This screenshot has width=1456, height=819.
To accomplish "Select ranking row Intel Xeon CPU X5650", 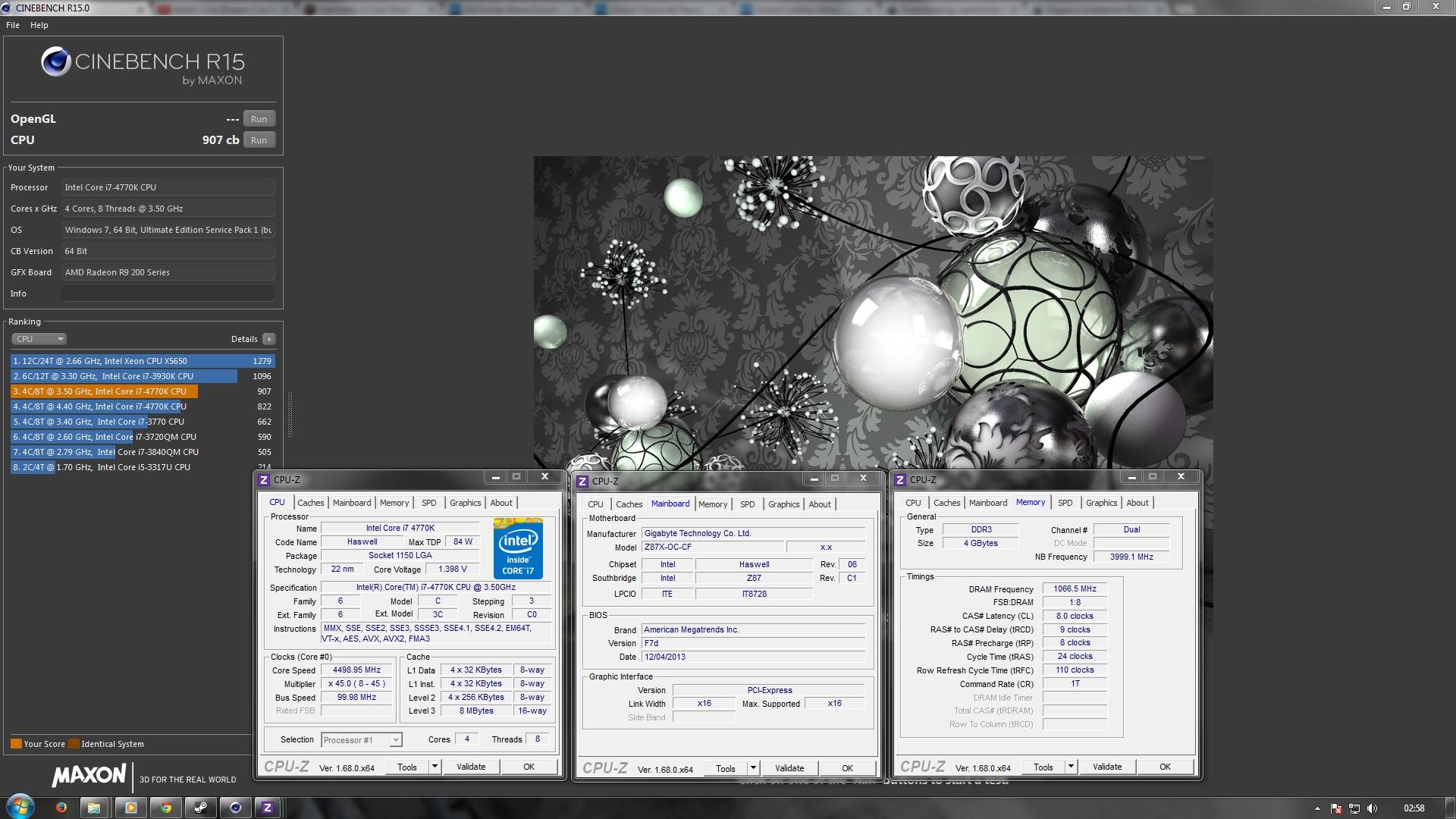I will pos(143,361).
